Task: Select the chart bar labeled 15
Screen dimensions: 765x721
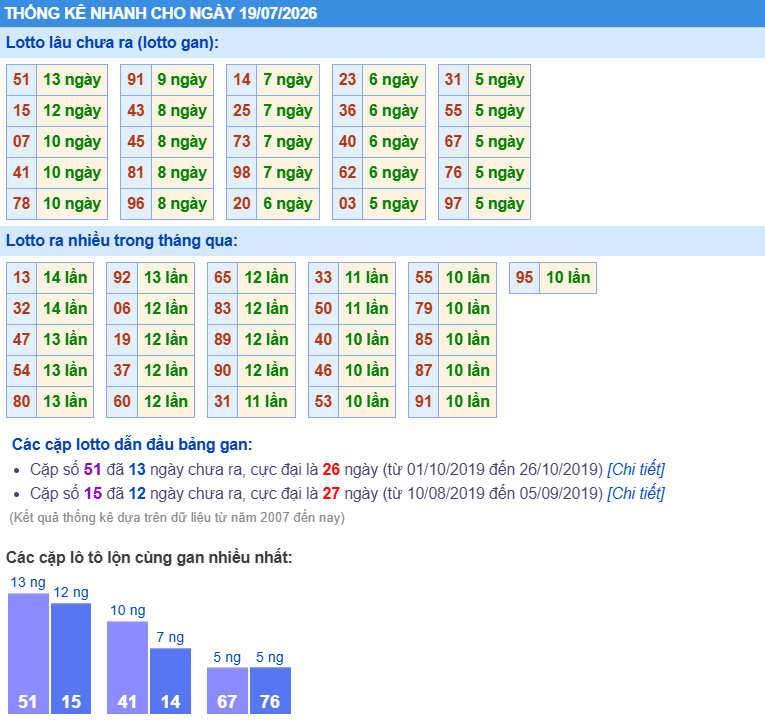Action: [71, 659]
